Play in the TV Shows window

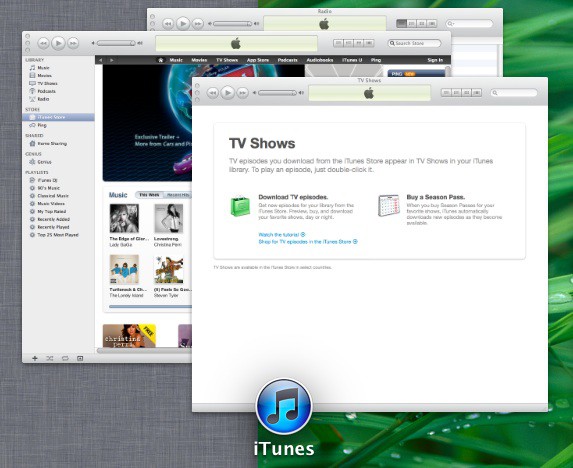tap(228, 93)
